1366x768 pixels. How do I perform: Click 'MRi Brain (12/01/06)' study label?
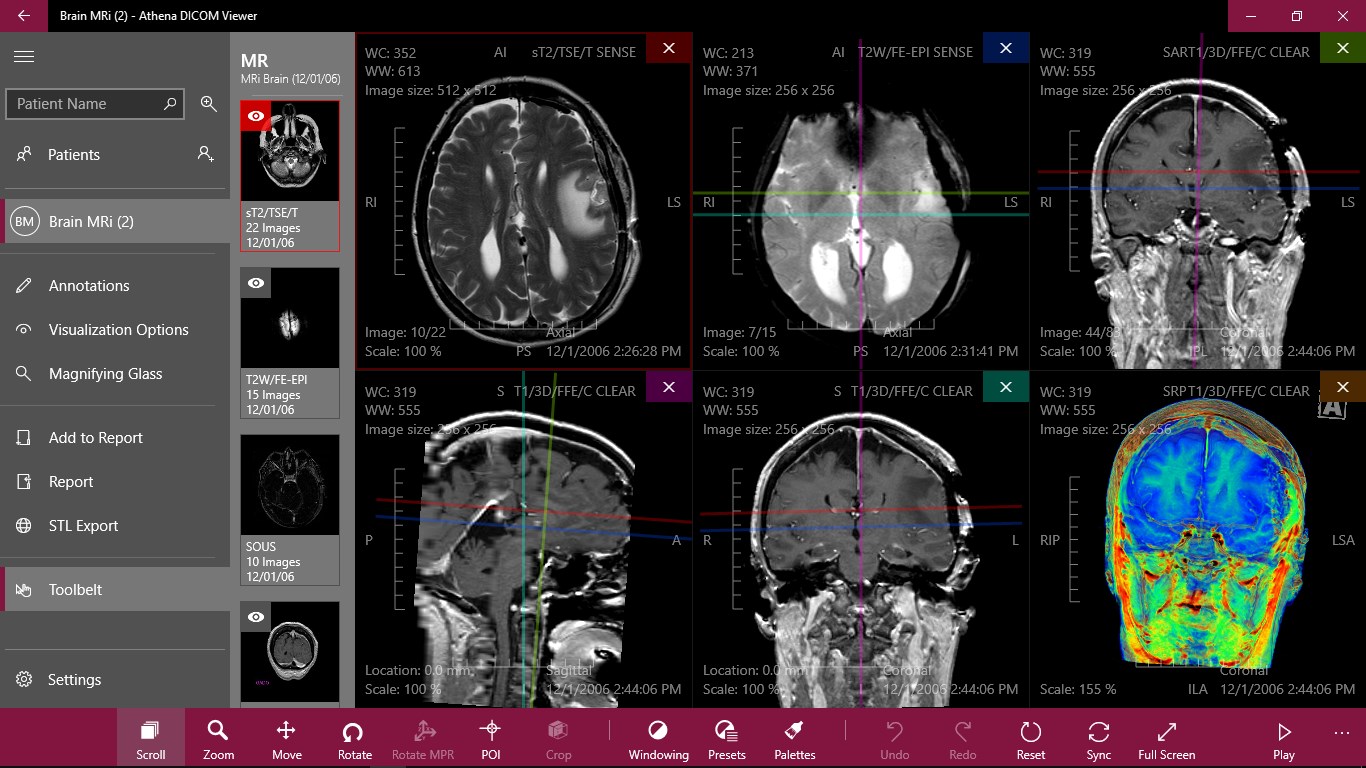click(291, 79)
